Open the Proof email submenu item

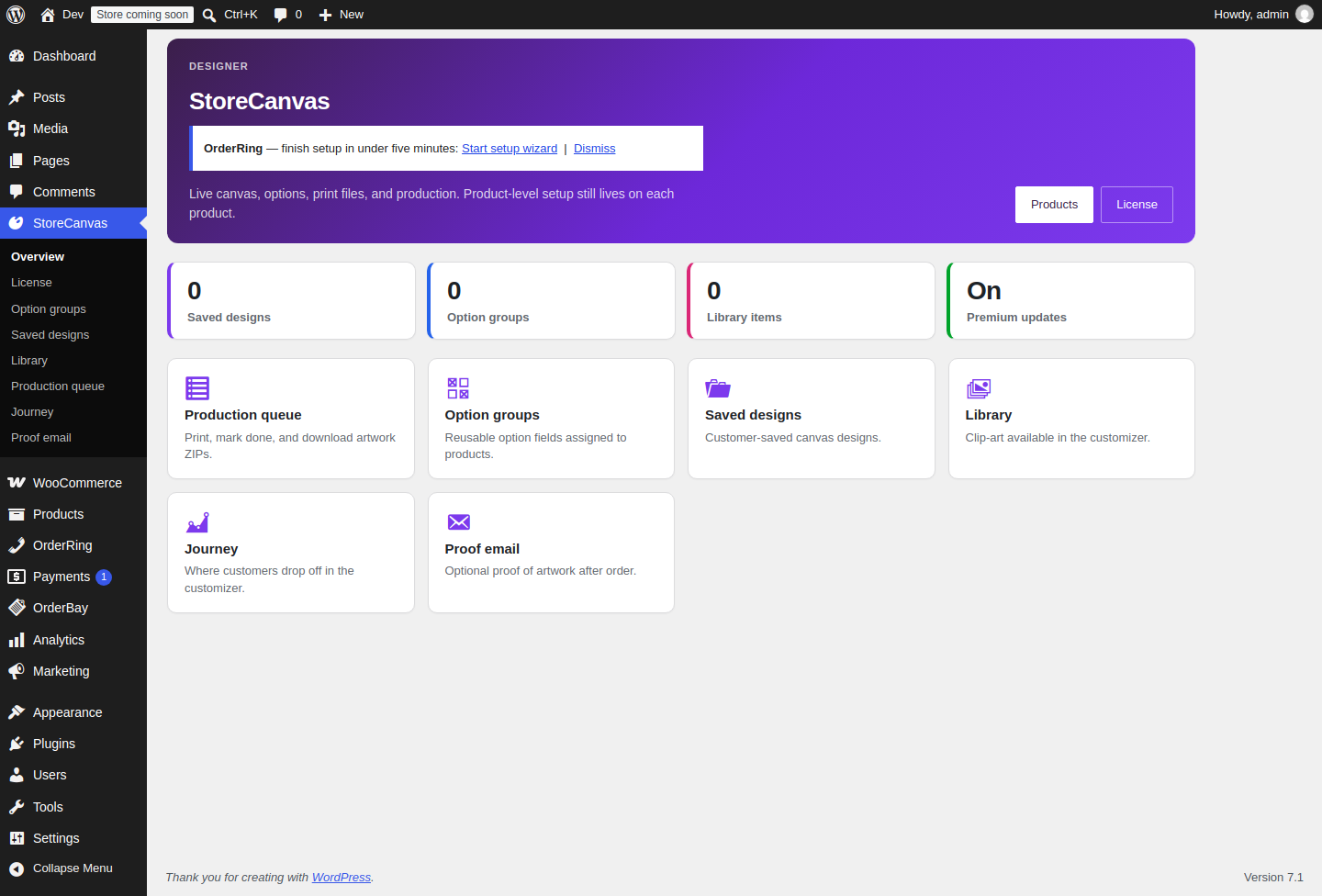41,438
